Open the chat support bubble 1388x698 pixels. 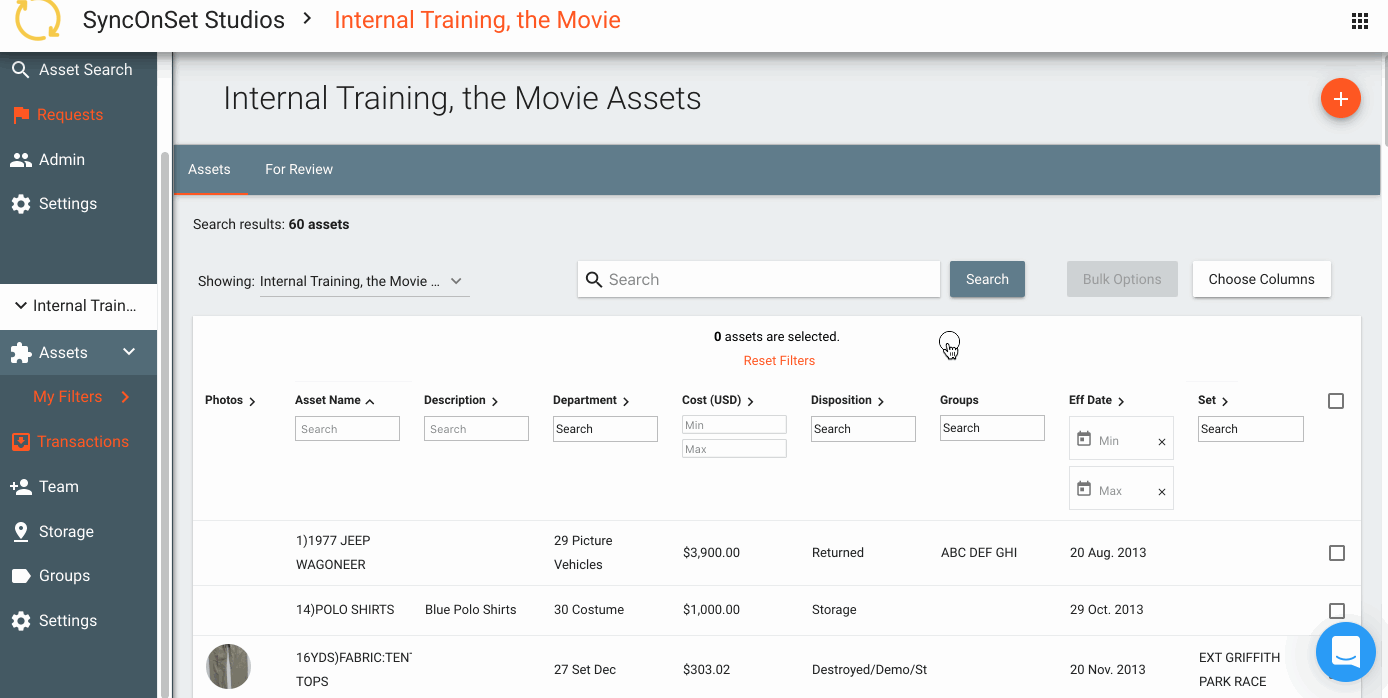point(1346,652)
